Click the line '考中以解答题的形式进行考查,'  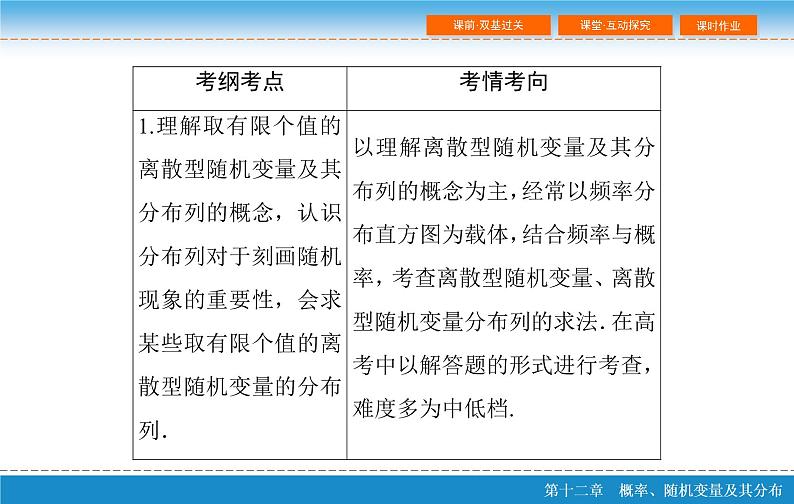pyautogui.click(x=504, y=365)
